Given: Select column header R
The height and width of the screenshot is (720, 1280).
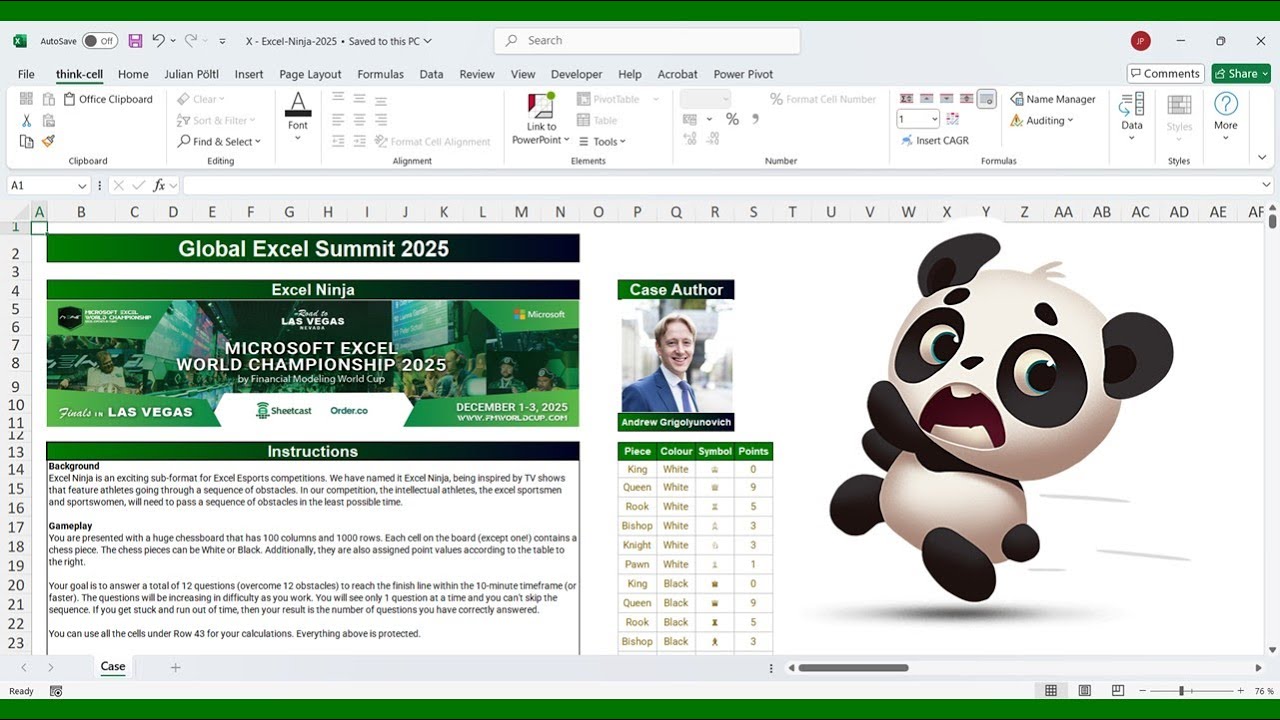Looking at the screenshot, I should click(x=715, y=212).
